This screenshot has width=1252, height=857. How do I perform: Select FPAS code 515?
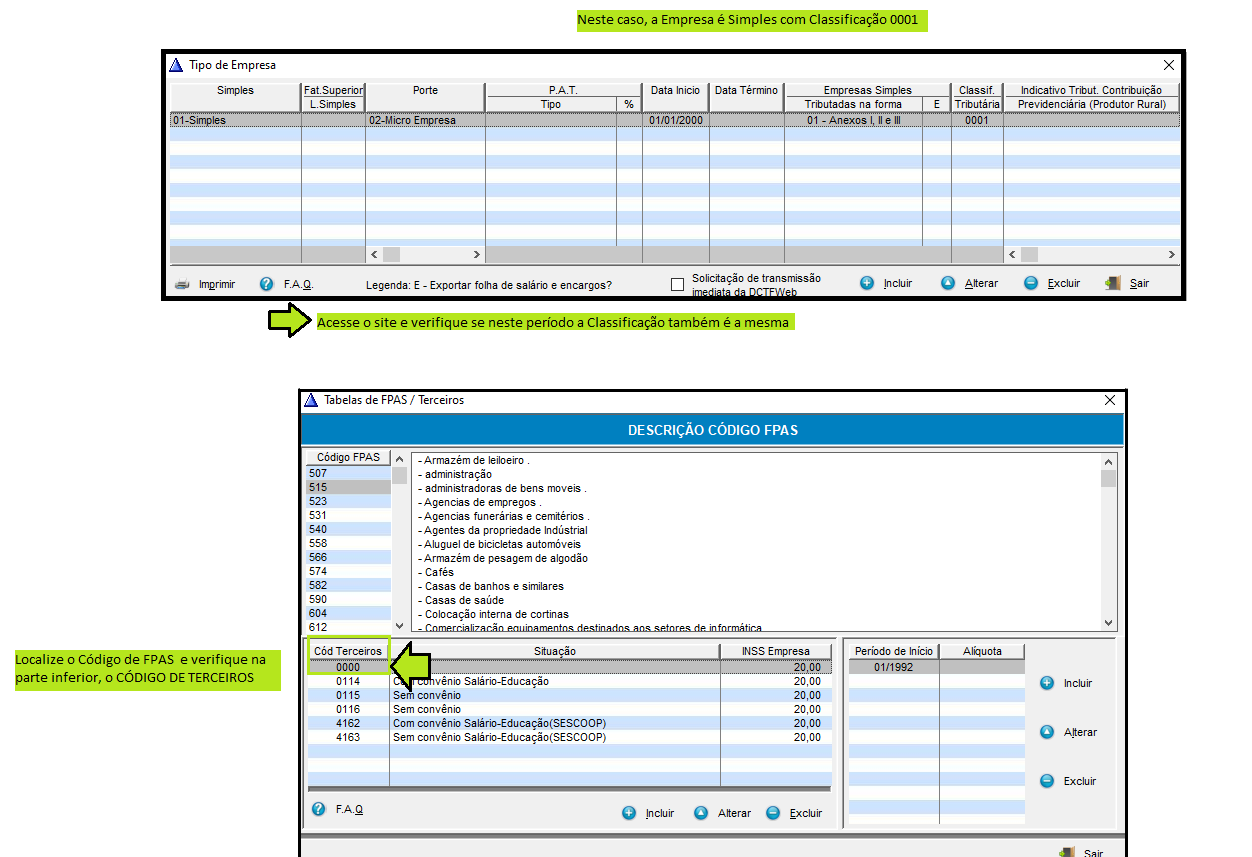point(348,487)
